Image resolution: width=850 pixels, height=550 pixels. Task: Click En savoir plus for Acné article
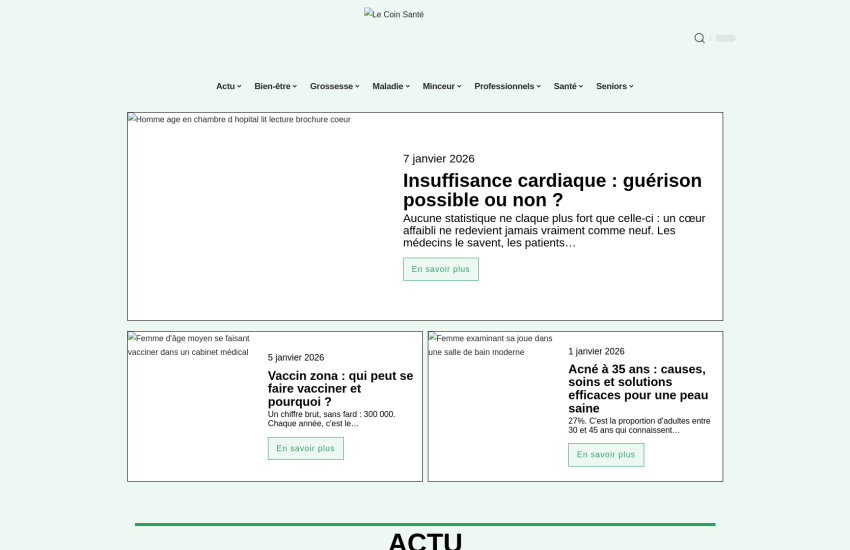point(606,455)
